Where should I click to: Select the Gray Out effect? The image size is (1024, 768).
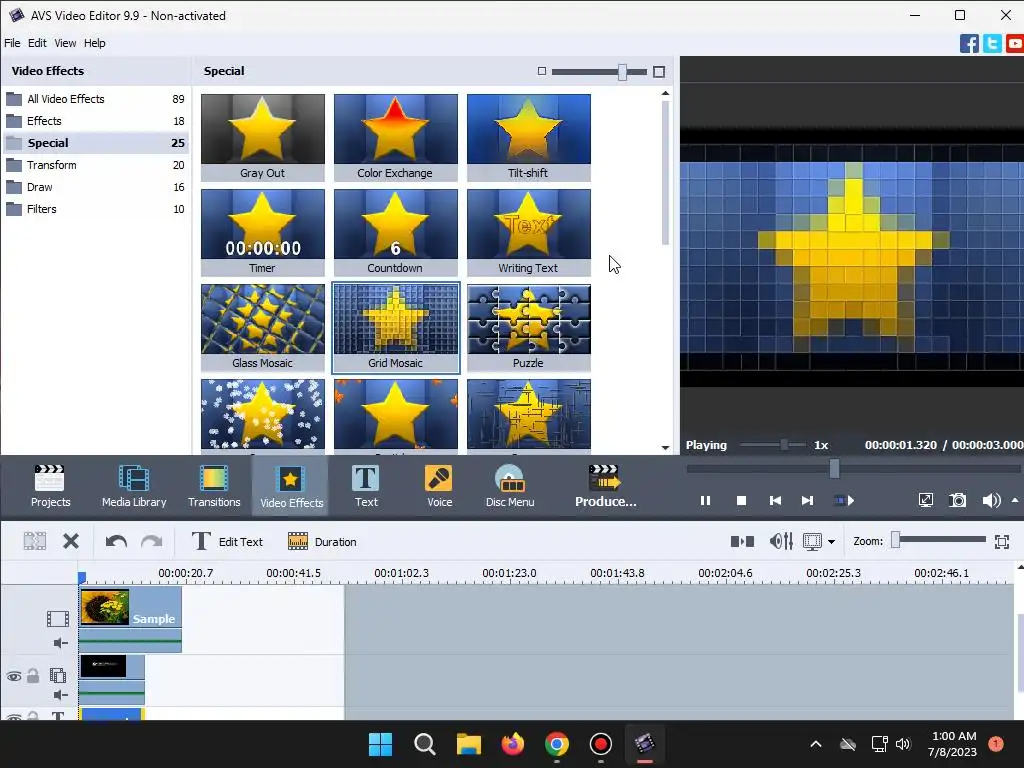263,137
